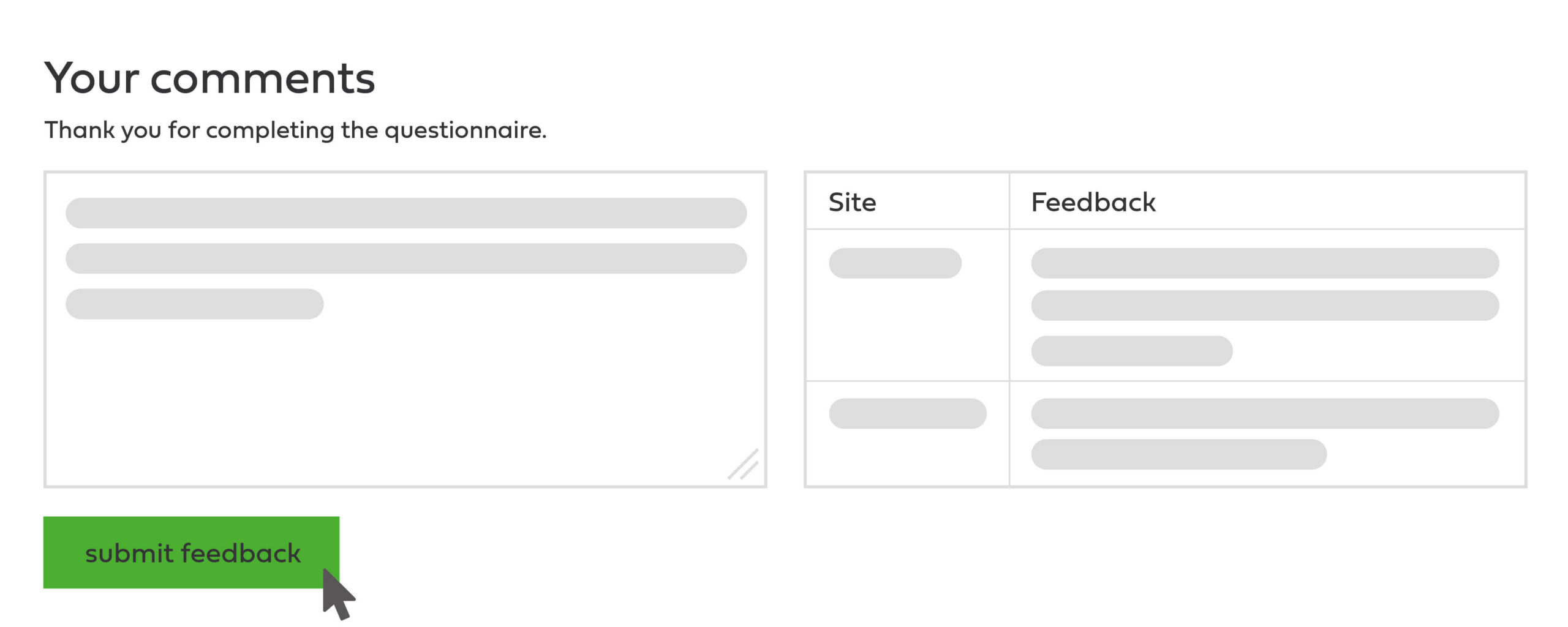
Task: Select the Site column header
Action: 852,202
